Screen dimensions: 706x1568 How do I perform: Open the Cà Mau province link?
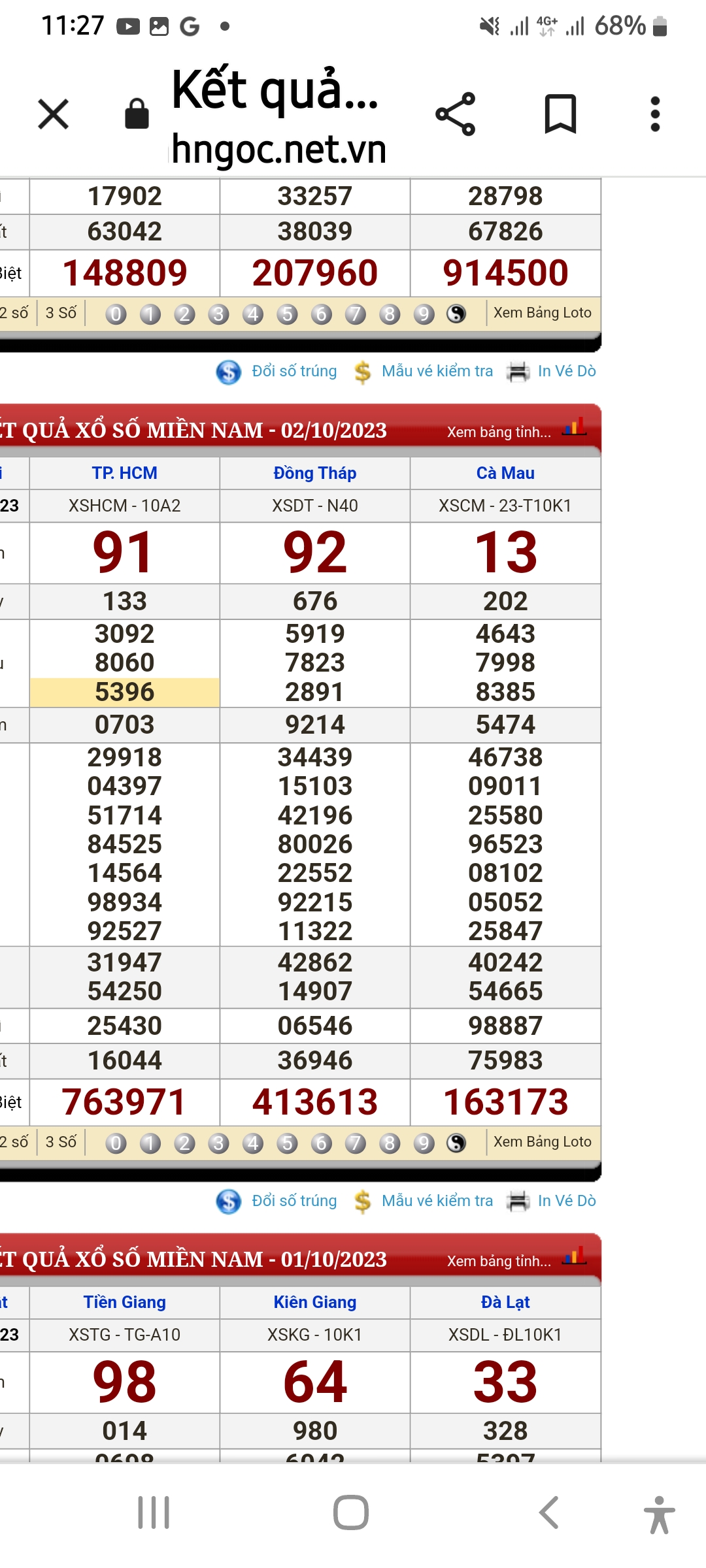pyautogui.click(x=505, y=473)
